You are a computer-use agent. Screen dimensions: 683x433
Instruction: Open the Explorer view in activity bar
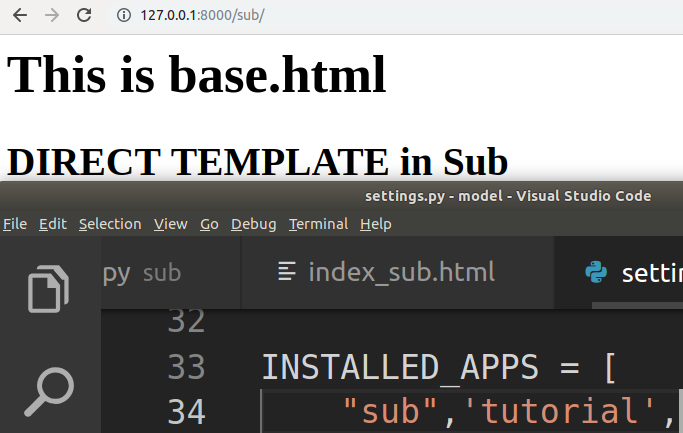48,288
